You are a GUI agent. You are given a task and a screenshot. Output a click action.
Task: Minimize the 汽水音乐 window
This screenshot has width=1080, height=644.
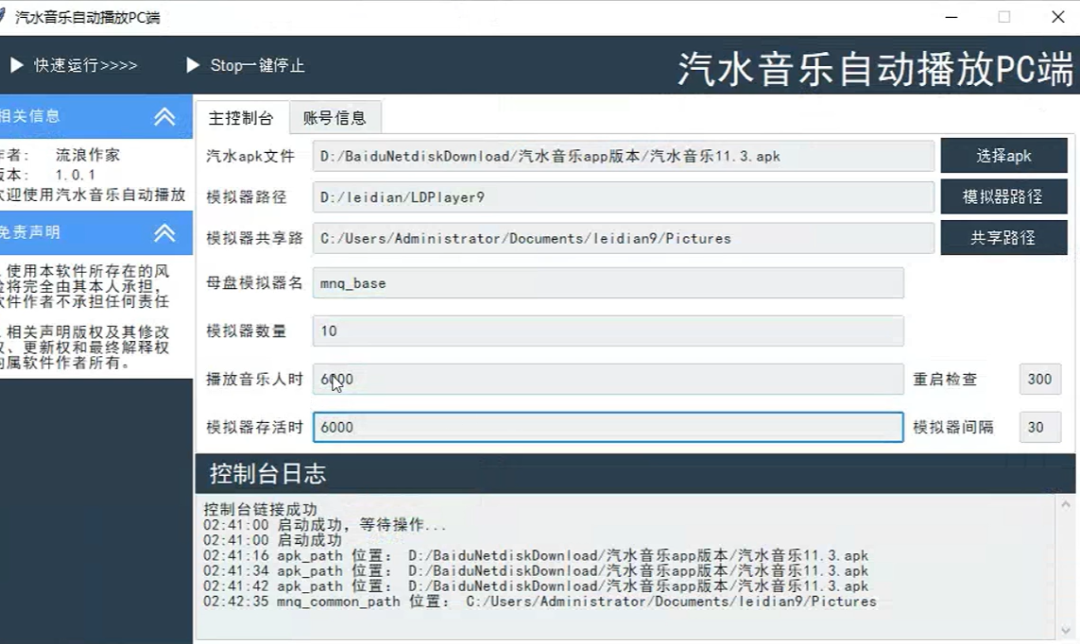951,17
